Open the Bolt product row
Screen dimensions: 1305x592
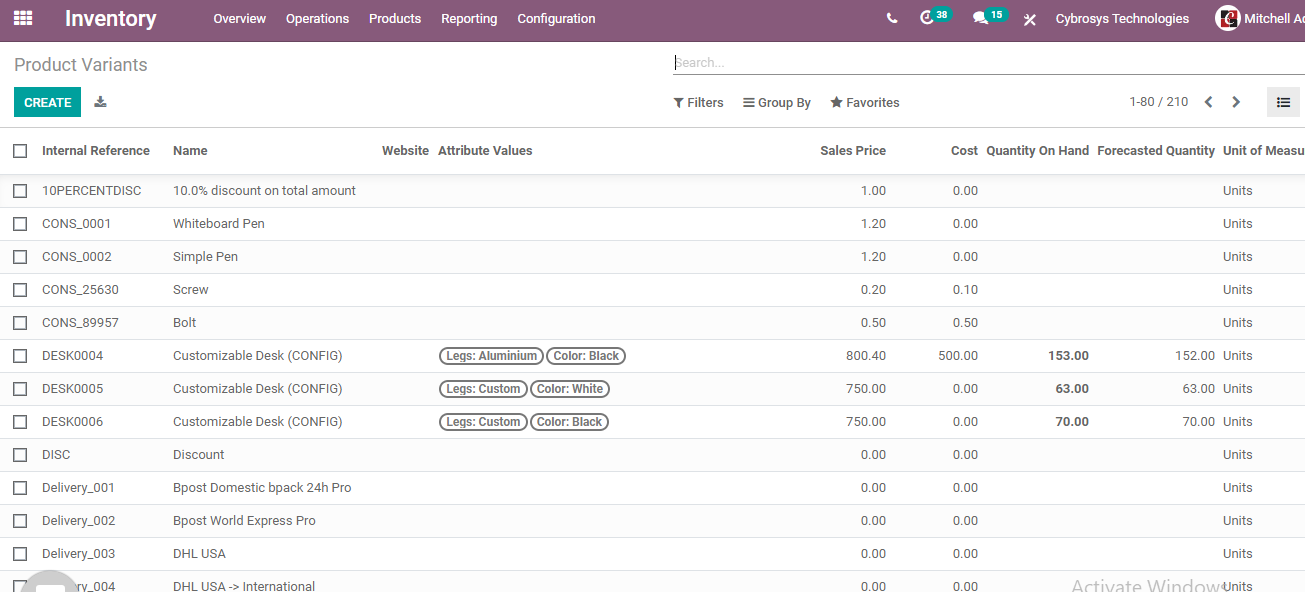tap(652, 323)
